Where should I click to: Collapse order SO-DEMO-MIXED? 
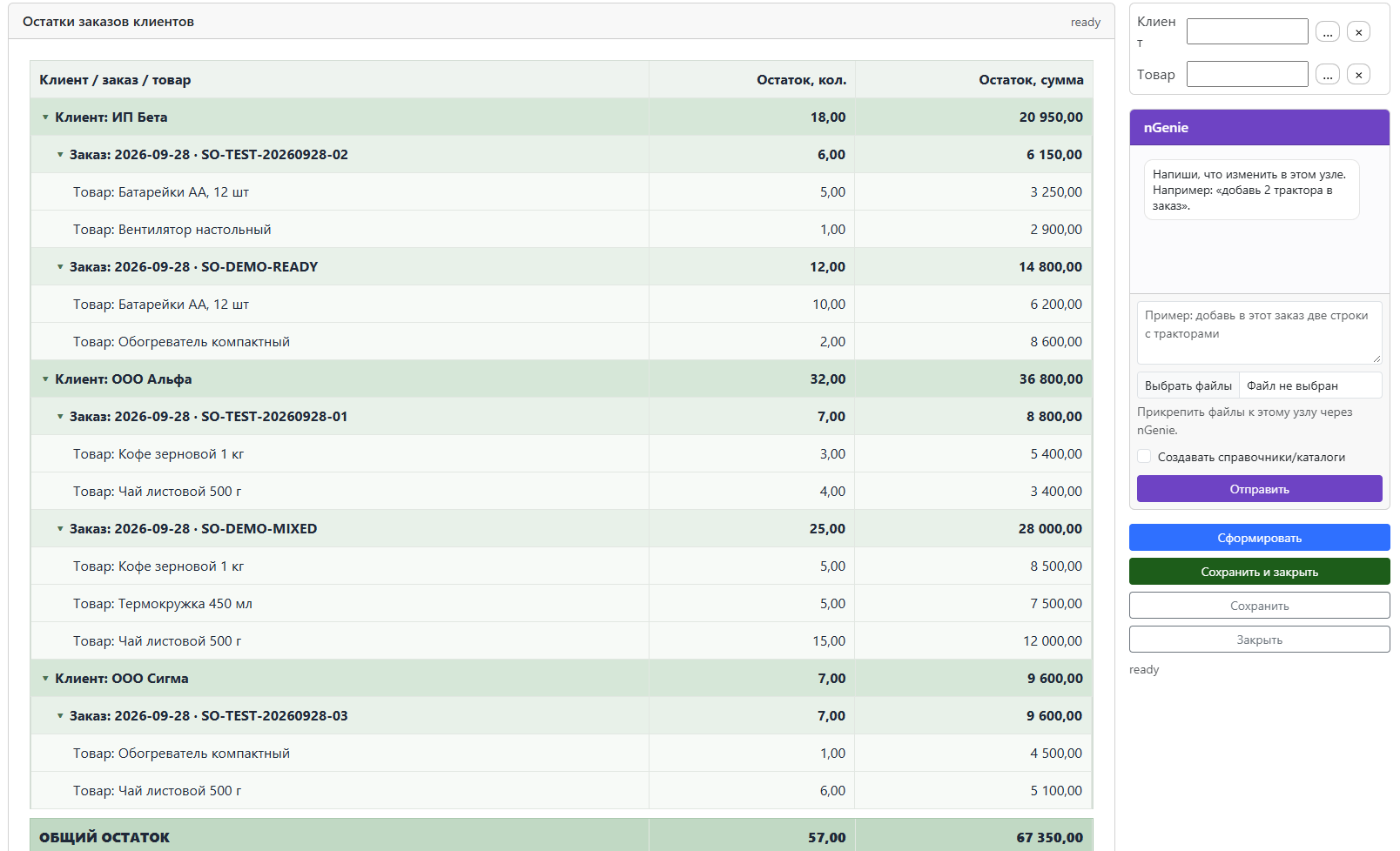(x=60, y=529)
